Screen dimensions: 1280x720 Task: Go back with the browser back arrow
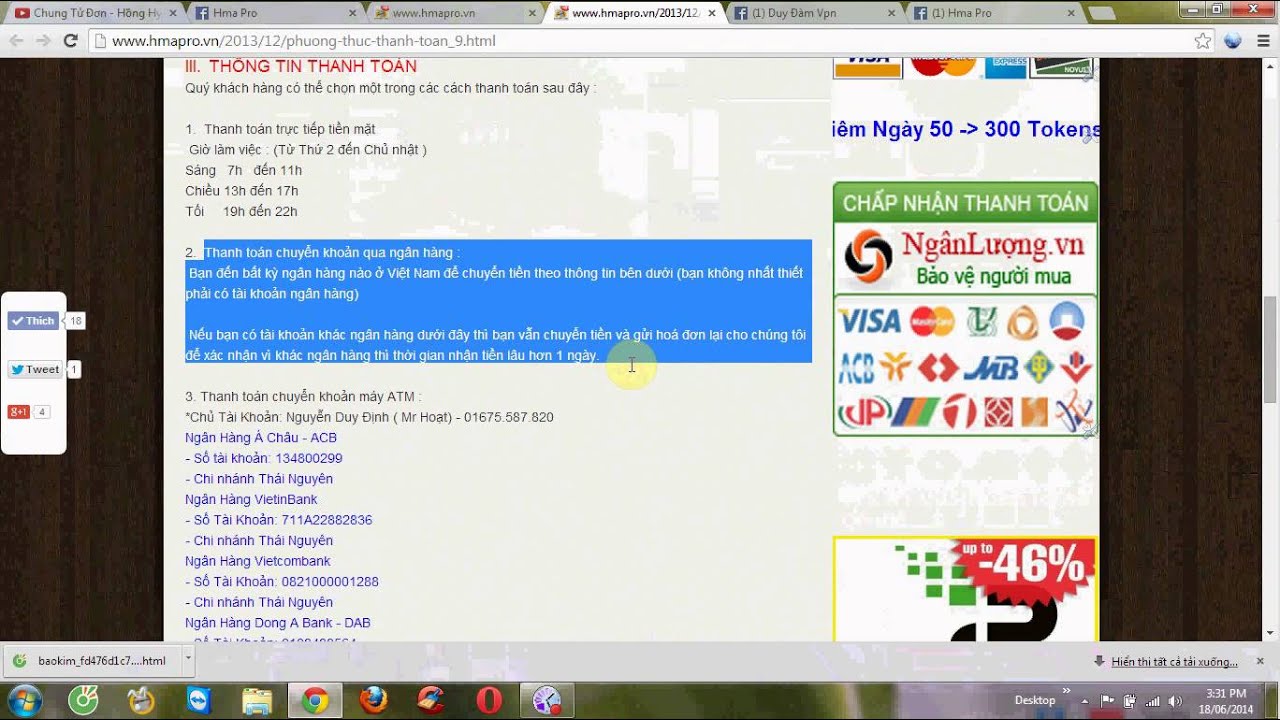coord(16,41)
